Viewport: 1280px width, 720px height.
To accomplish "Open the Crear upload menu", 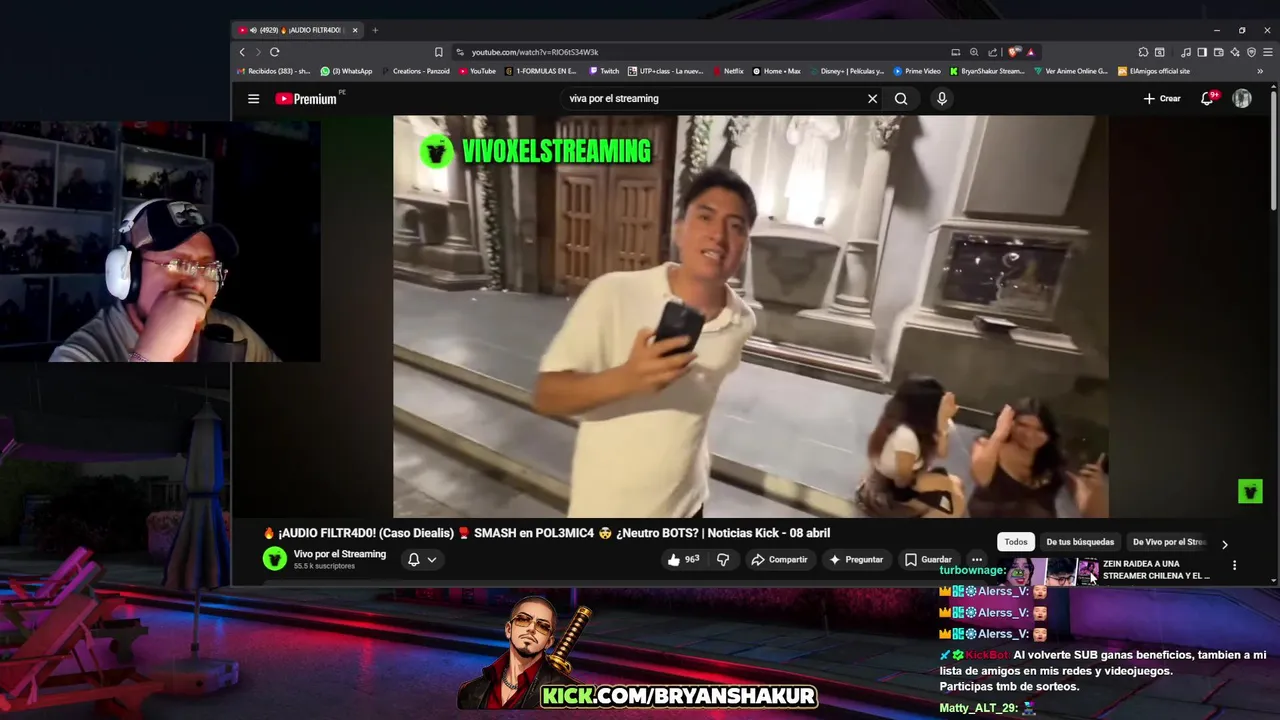I will (1162, 99).
